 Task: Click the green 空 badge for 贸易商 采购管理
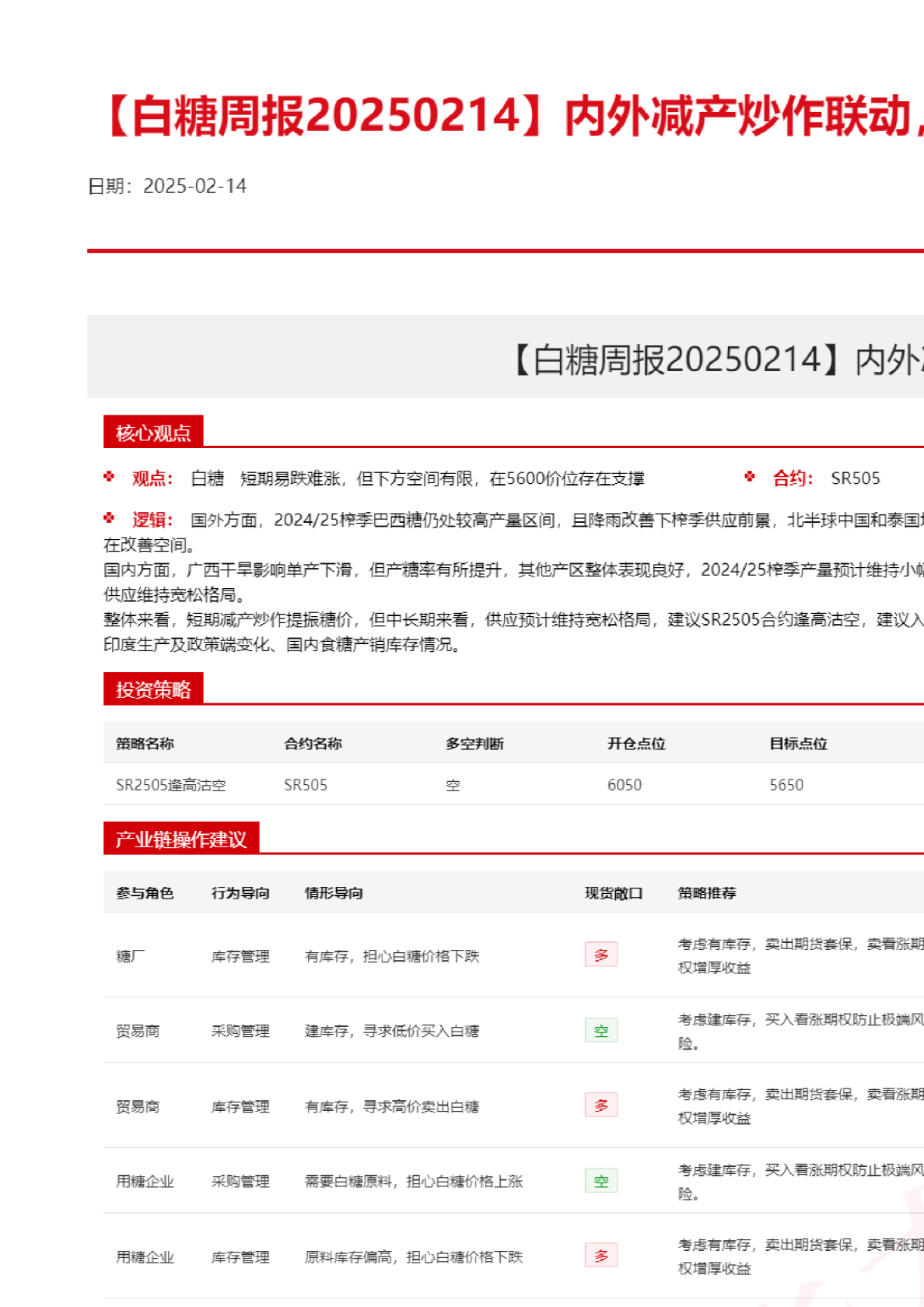[x=600, y=1030]
